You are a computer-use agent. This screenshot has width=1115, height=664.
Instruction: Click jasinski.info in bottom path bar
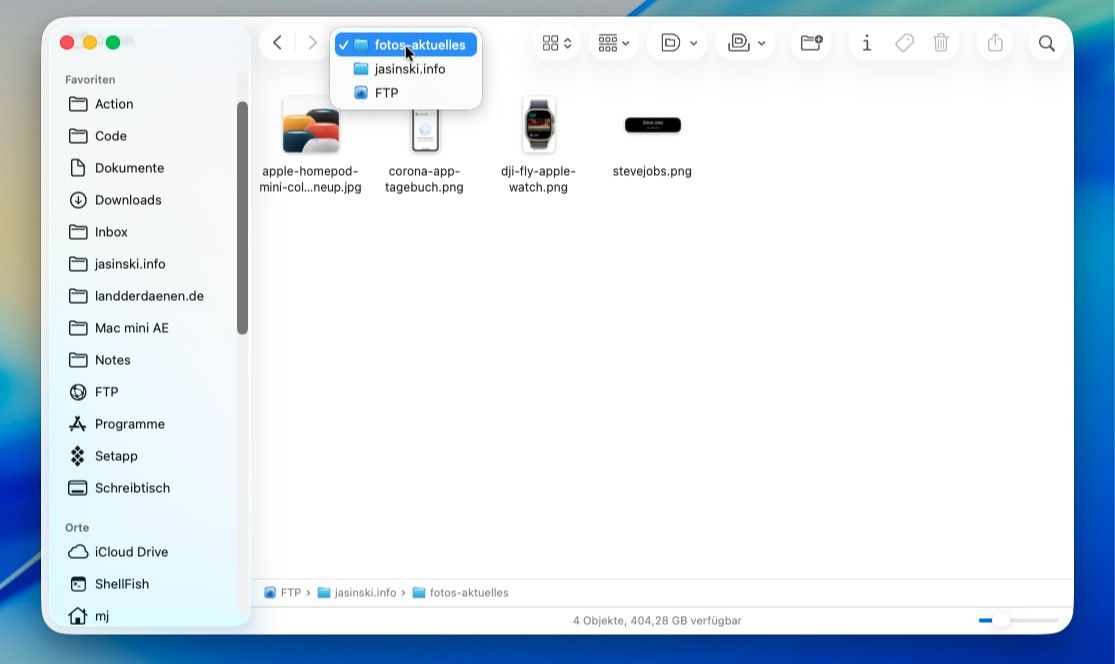(364, 593)
